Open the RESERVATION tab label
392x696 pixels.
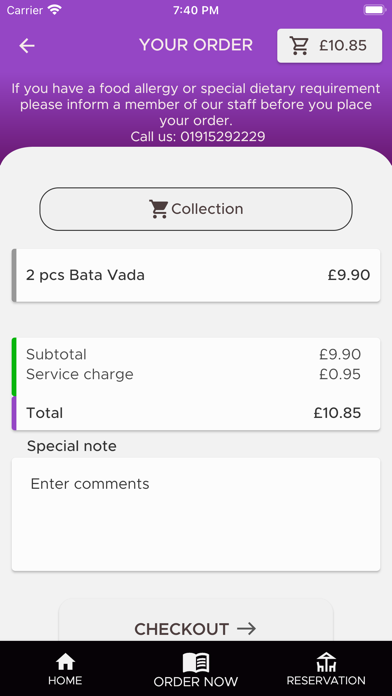pos(326,680)
